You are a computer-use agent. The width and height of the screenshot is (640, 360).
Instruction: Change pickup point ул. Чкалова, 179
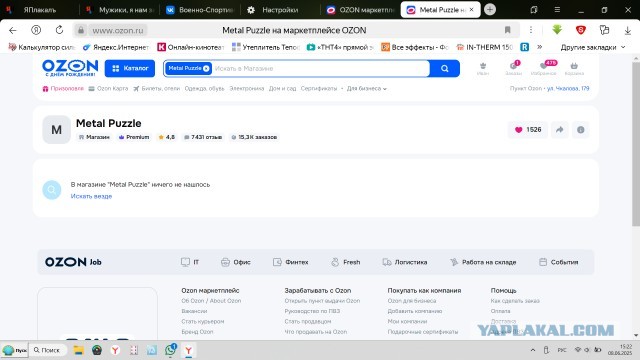click(568, 89)
